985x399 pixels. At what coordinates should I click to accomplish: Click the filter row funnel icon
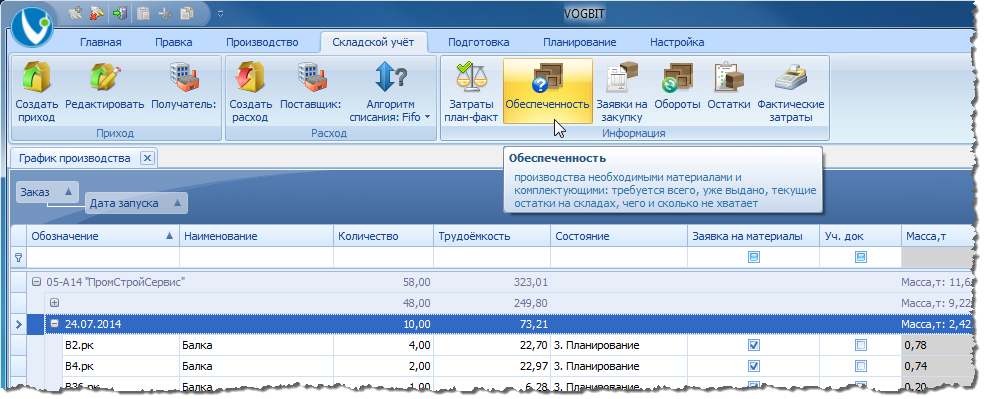coord(18,257)
